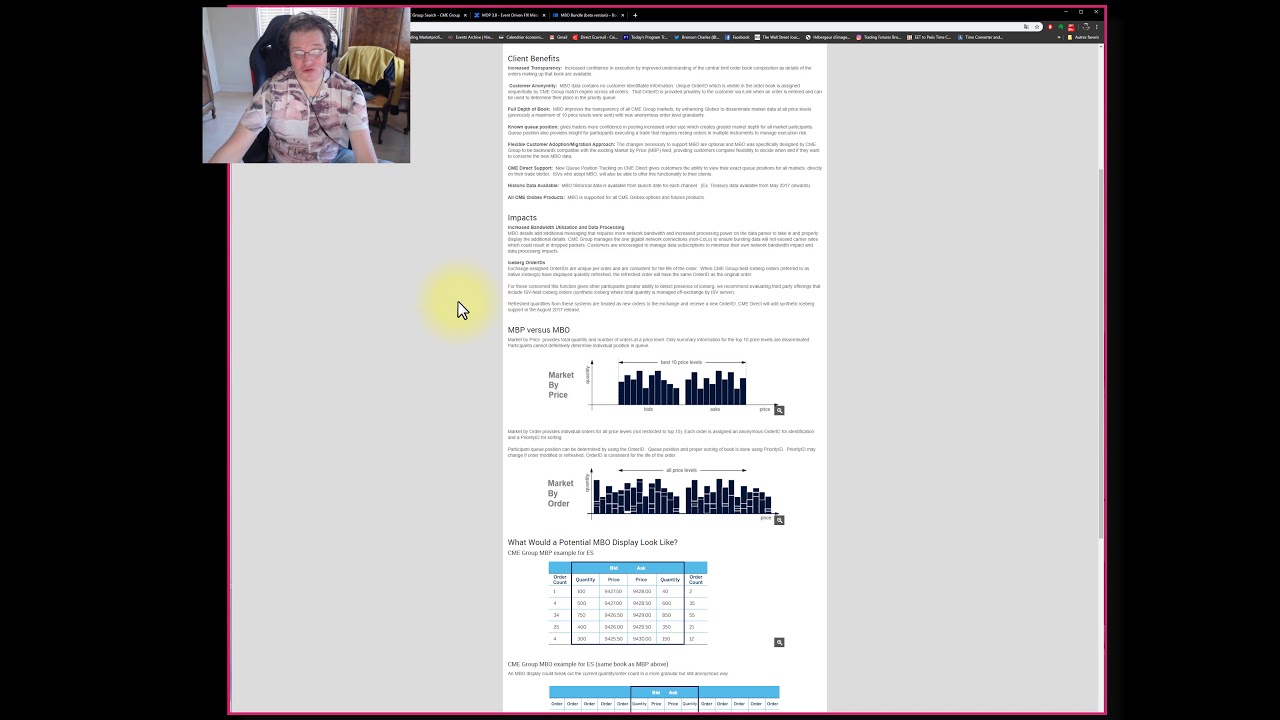Open the green extension icon
This screenshot has width=1280, height=720.
pyautogui.click(x=1061, y=27)
